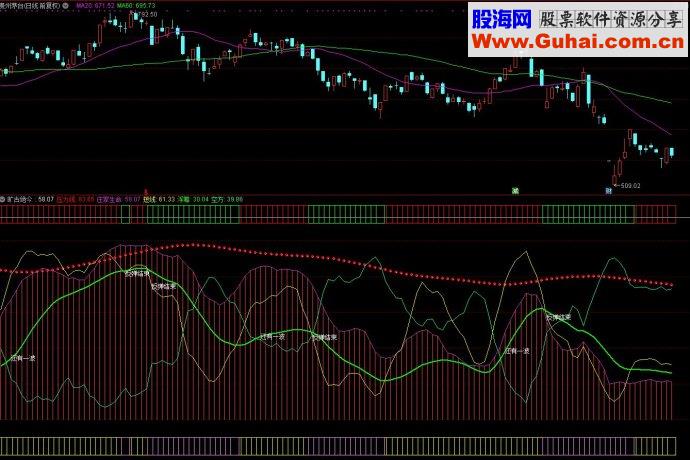
Task: Click the 509.02 low price annotation
Action: tap(630, 186)
